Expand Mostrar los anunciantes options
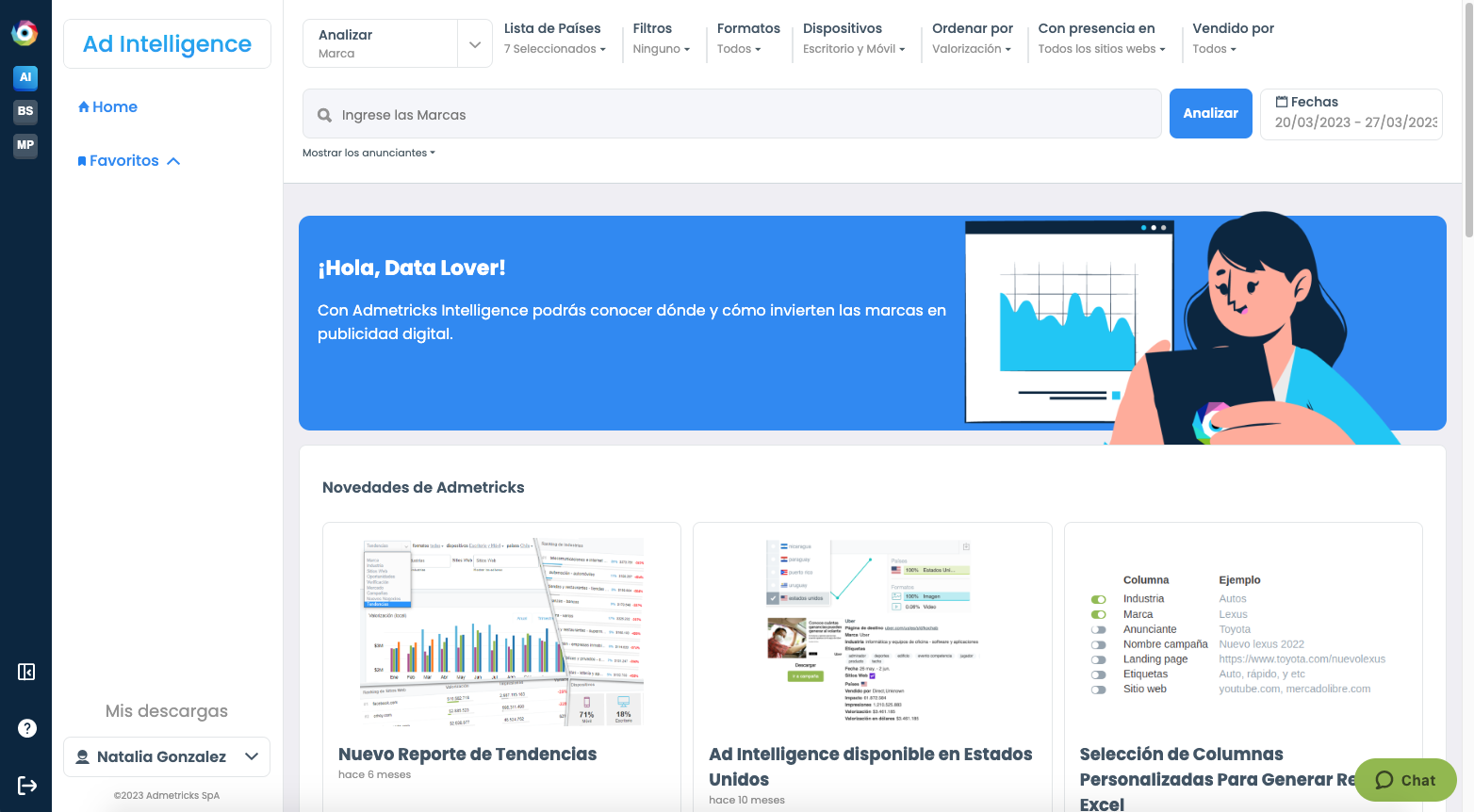 [x=368, y=153]
